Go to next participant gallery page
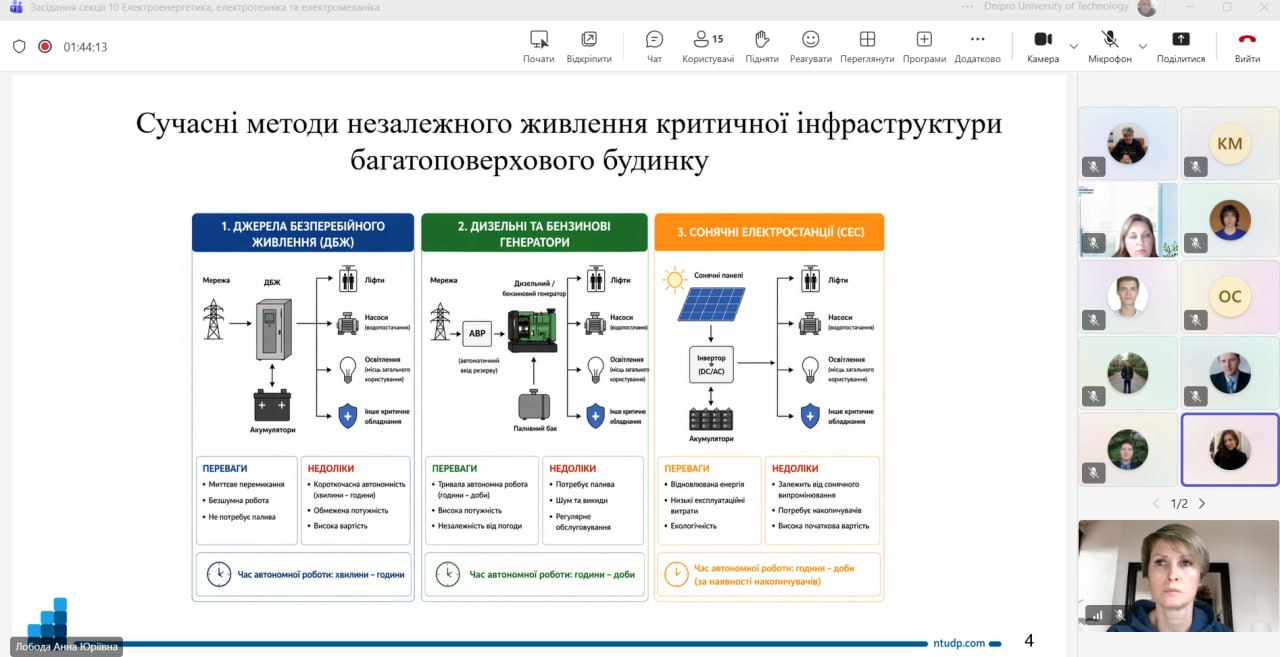1280x657 pixels. 1202,504
